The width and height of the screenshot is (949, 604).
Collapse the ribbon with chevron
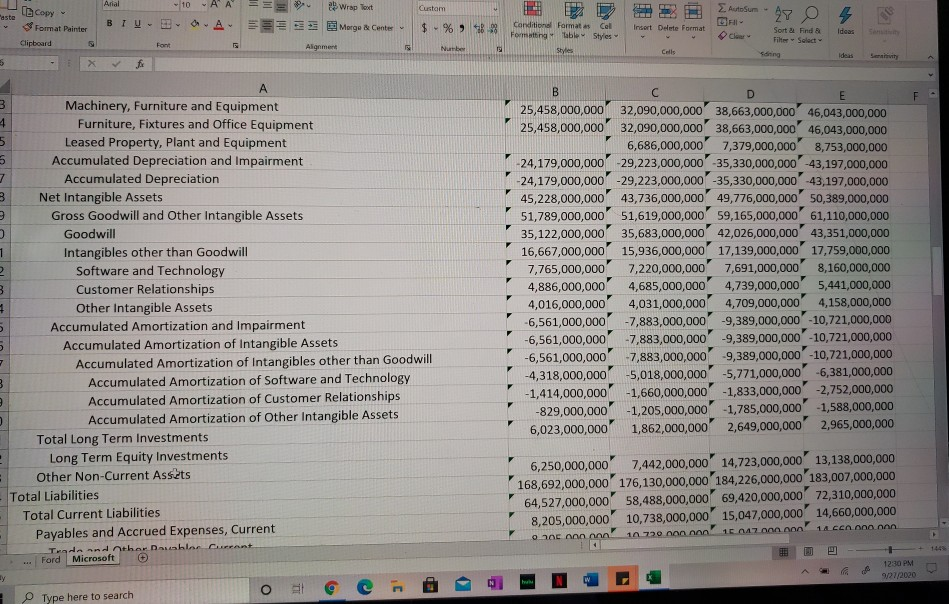coord(930,56)
